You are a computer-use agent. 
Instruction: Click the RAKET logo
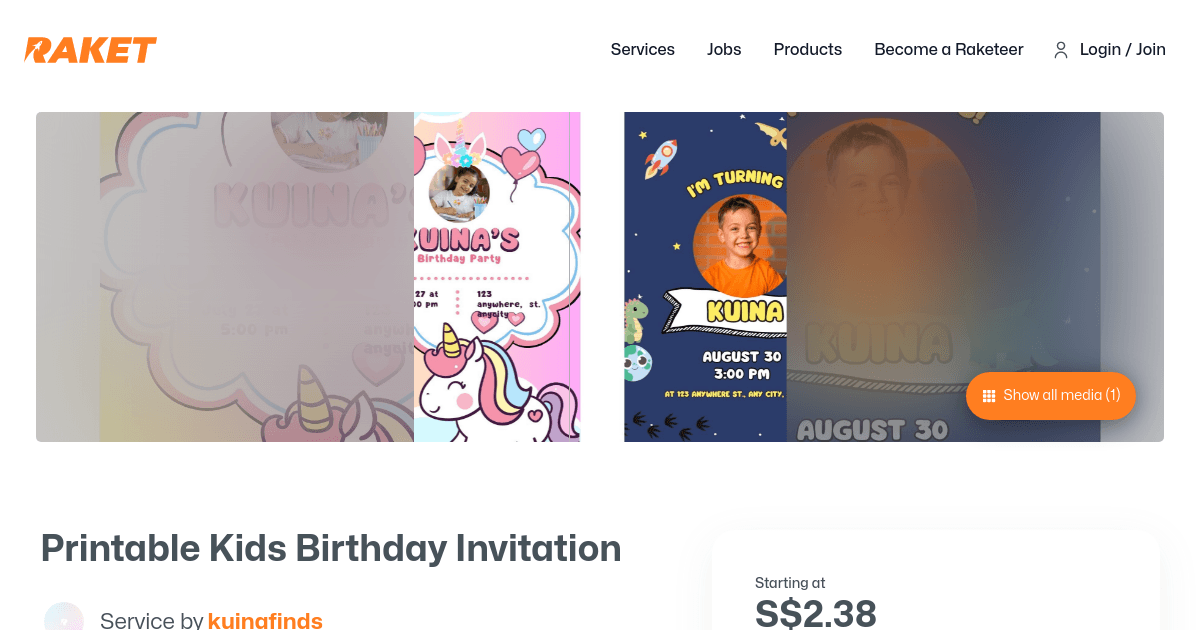click(x=91, y=50)
